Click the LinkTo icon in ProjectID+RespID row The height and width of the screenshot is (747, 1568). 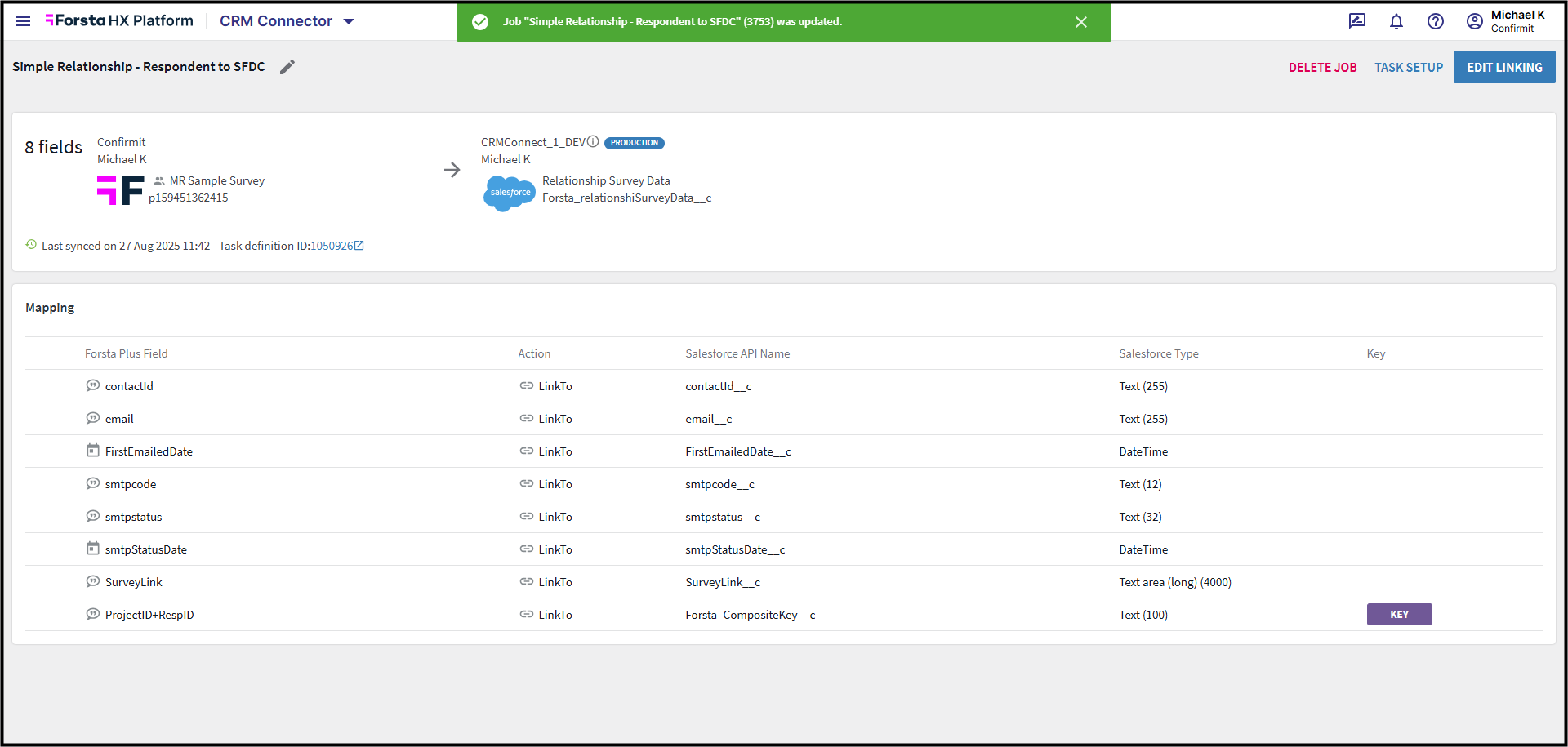(x=527, y=614)
